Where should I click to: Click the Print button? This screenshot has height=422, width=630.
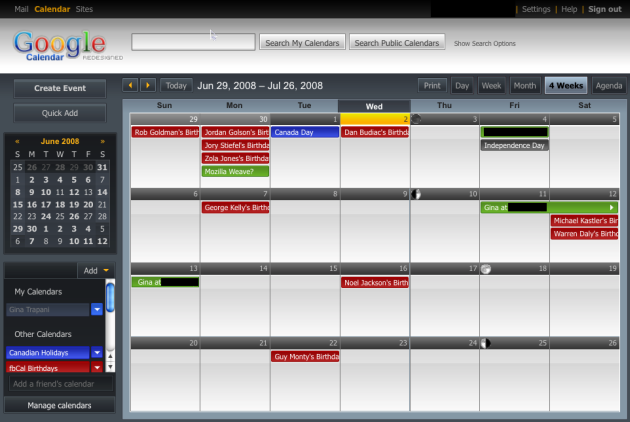(432, 86)
